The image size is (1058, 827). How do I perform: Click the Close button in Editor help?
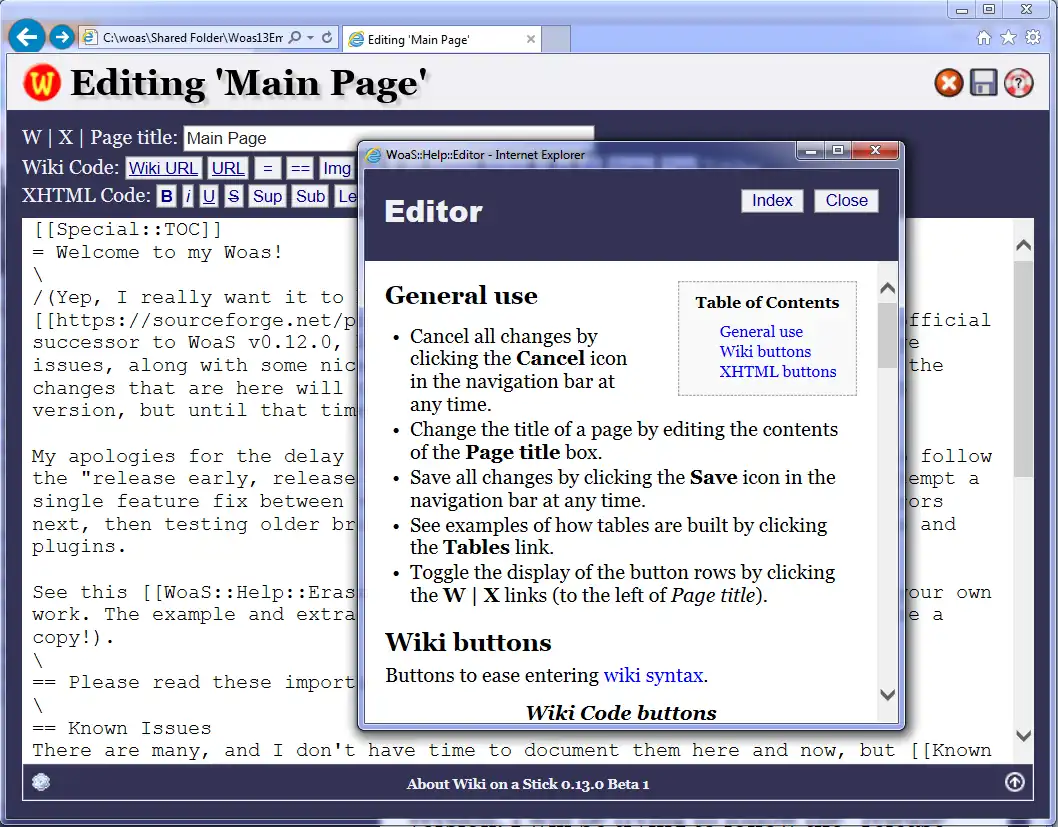(x=846, y=200)
